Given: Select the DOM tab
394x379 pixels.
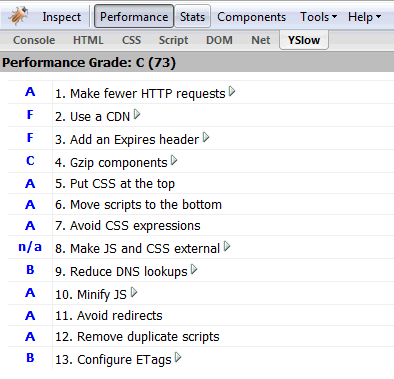Looking at the screenshot, I should click(x=219, y=40).
